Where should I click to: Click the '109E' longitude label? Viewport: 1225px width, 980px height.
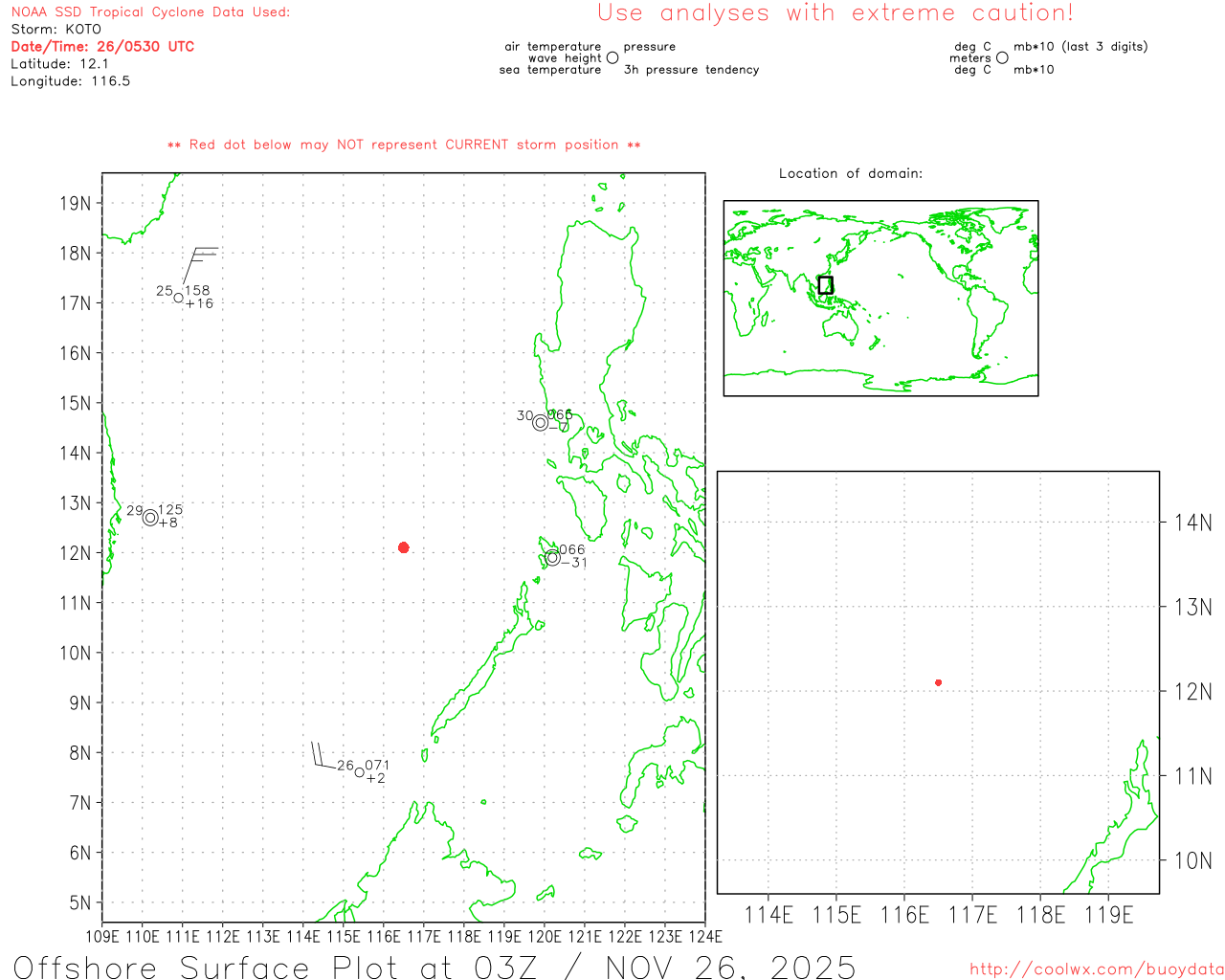[102, 936]
